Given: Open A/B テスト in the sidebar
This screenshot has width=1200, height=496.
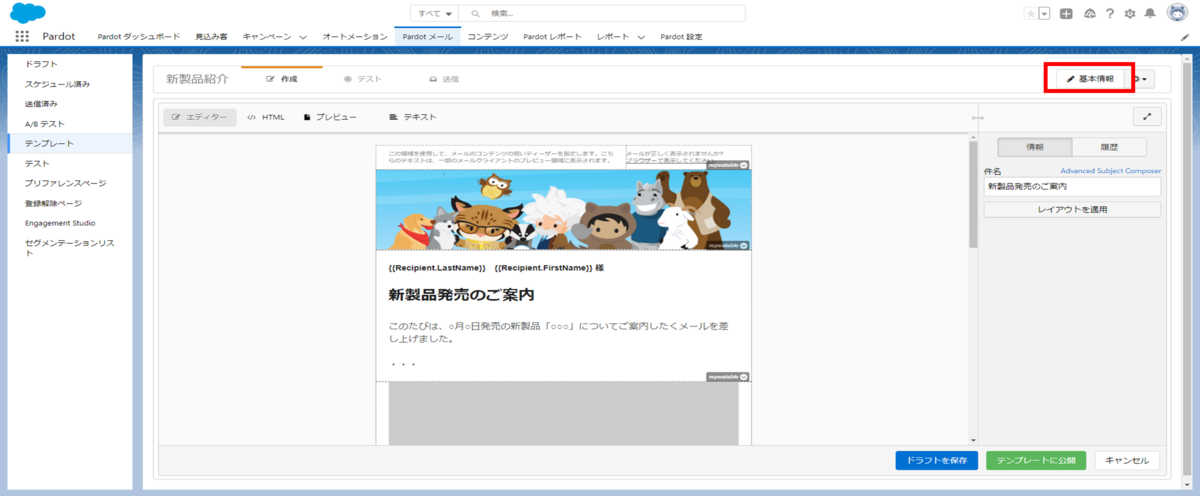Looking at the screenshot, I should pos(45,124).
